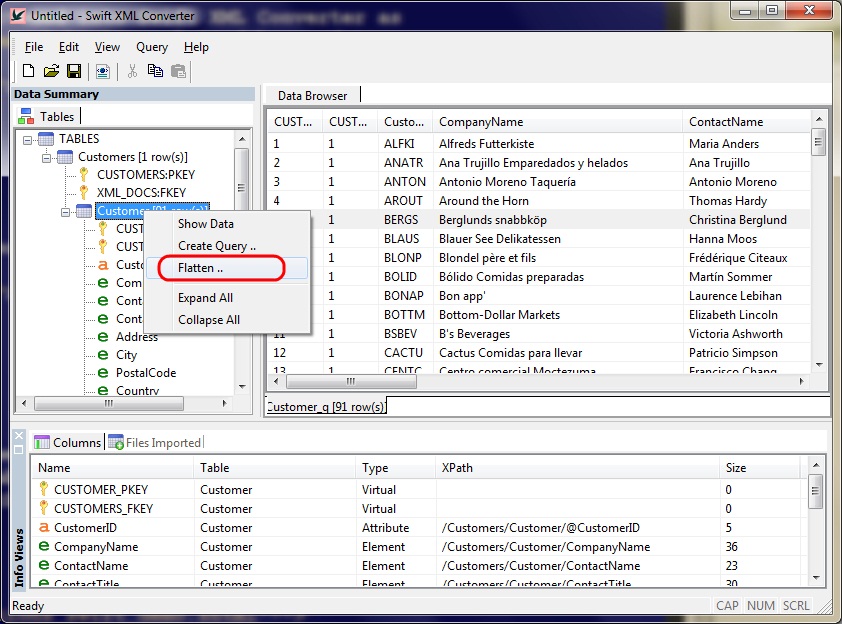Viewport: 842px width, 624px height.
Task: Close the Info Views panel
Action: [19, 436]
